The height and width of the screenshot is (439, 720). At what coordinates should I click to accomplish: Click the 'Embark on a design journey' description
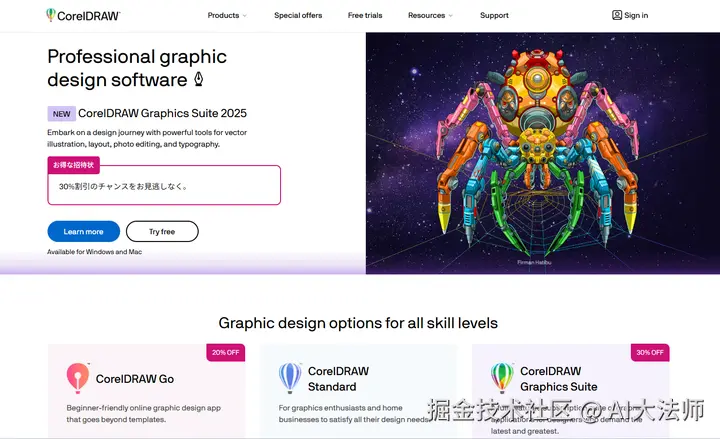point(147,138)
